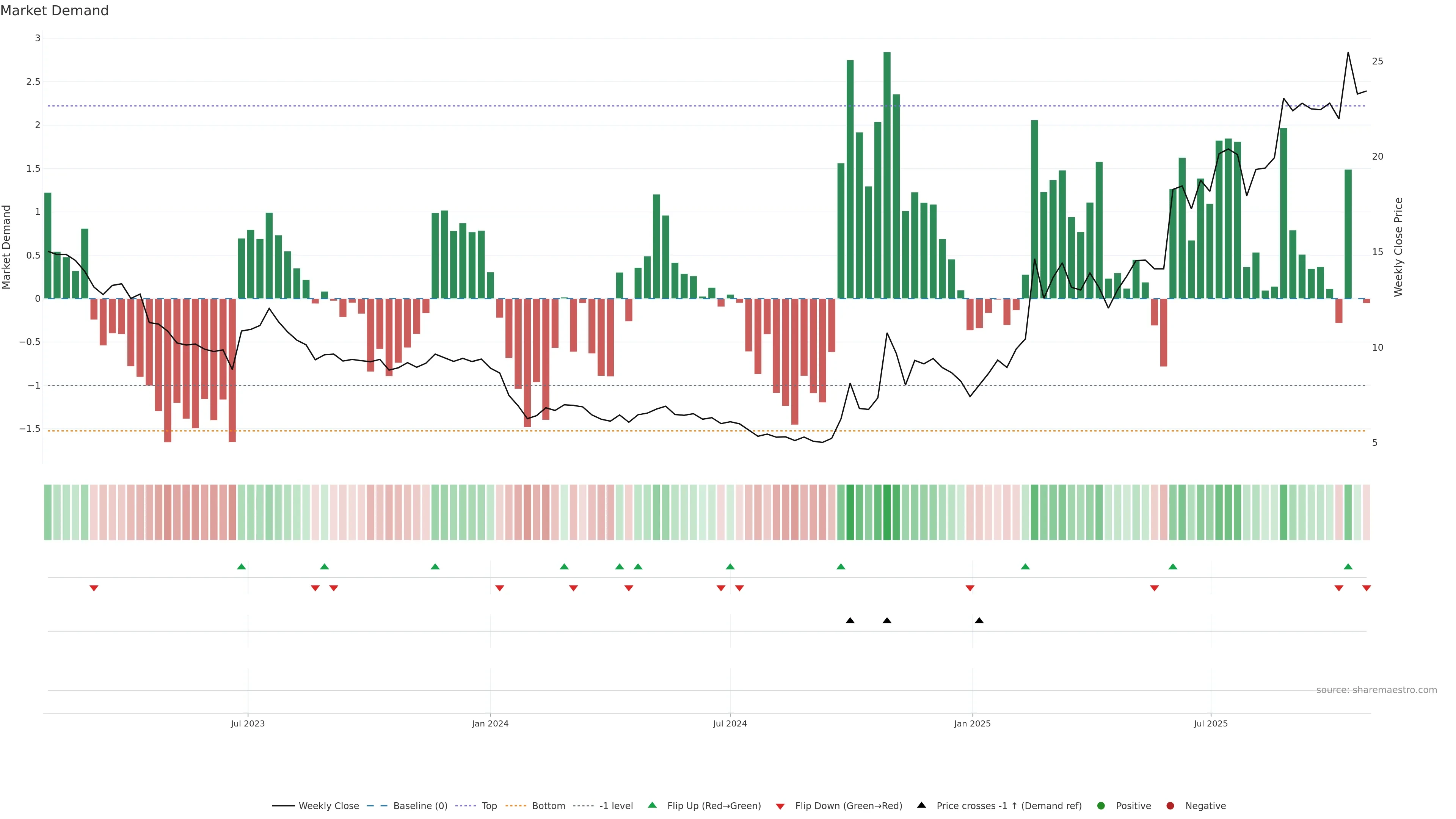Click red Flip Down triangle in legend
Image resolution: width=1456 pixels, height=819 pixels.
(780, 806)
